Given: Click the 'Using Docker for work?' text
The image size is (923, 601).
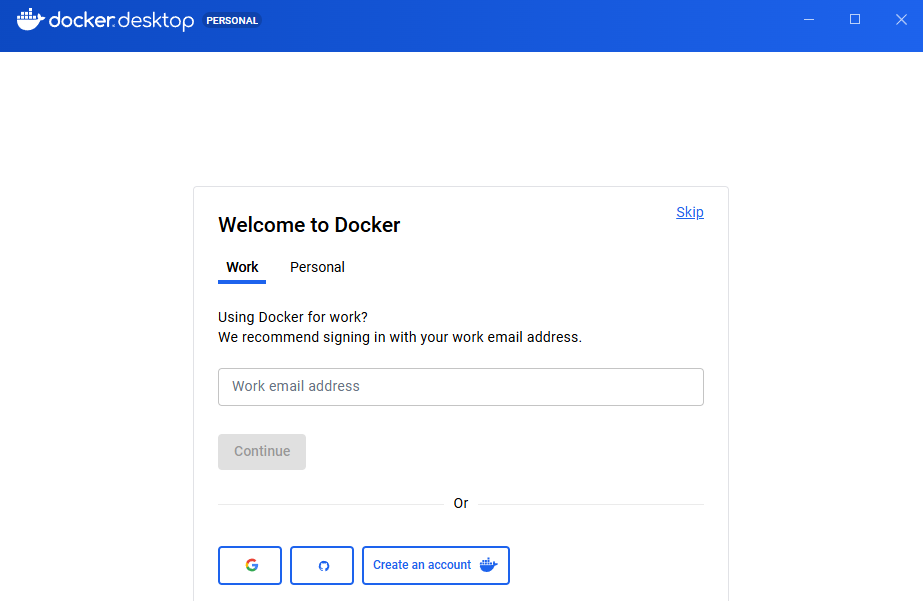Looking at the screenshot, I should click(x=293, y=317).
